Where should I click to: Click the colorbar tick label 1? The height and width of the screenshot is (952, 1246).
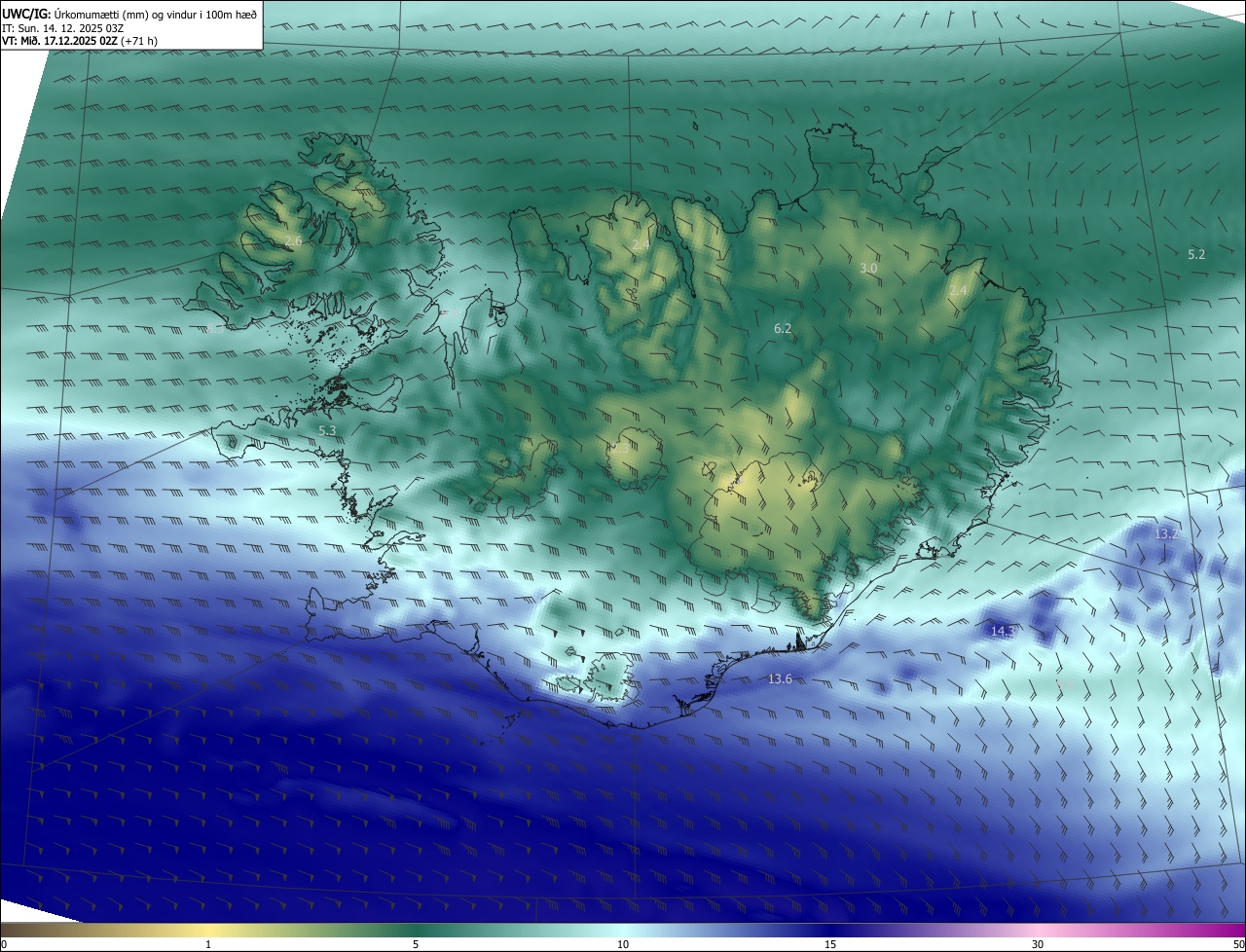tap(208, 944)
